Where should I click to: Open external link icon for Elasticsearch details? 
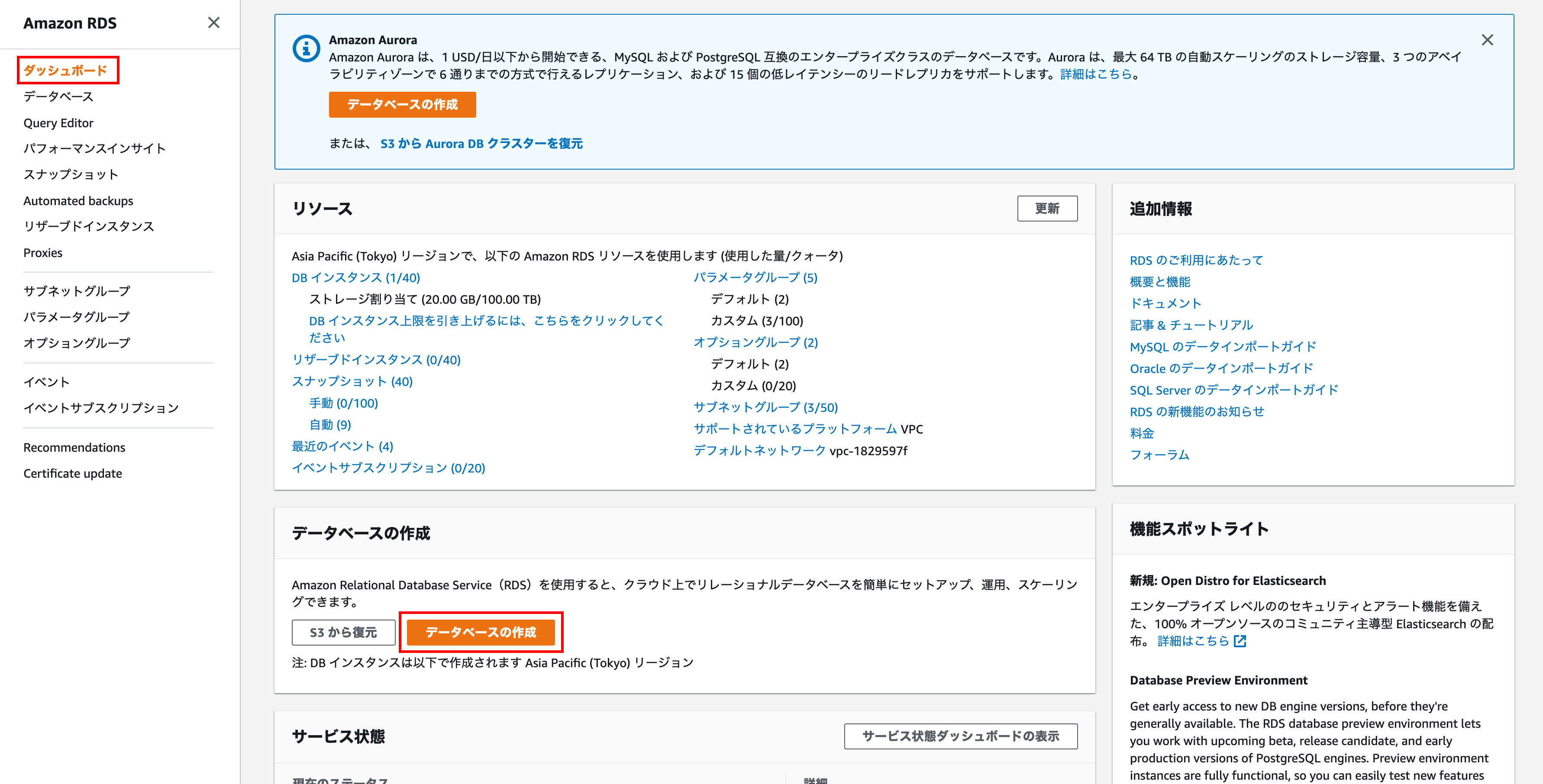[x=1240, y=641]
